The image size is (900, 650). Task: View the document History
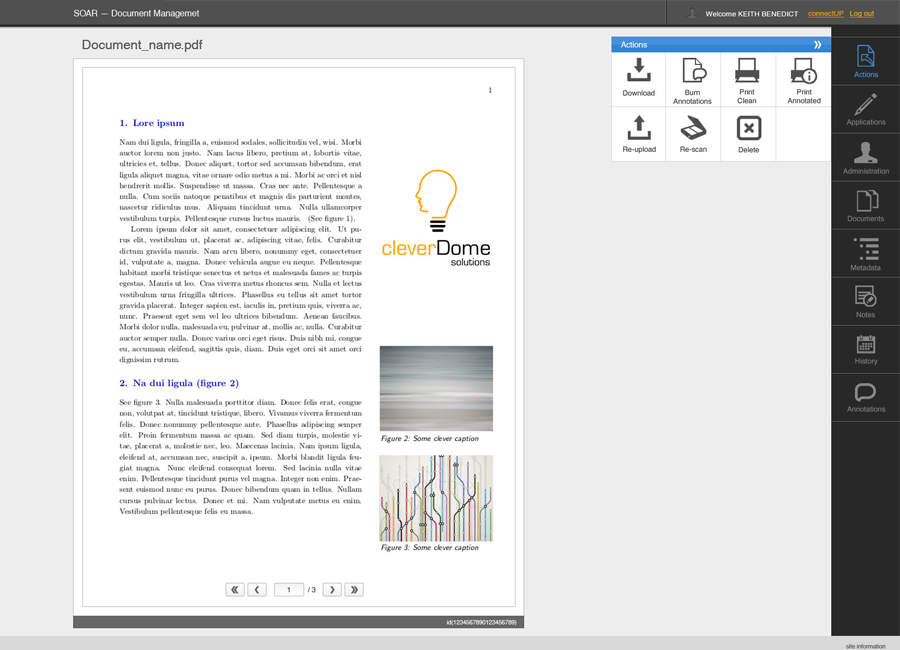pyautogui.click(x=865, y=348)
